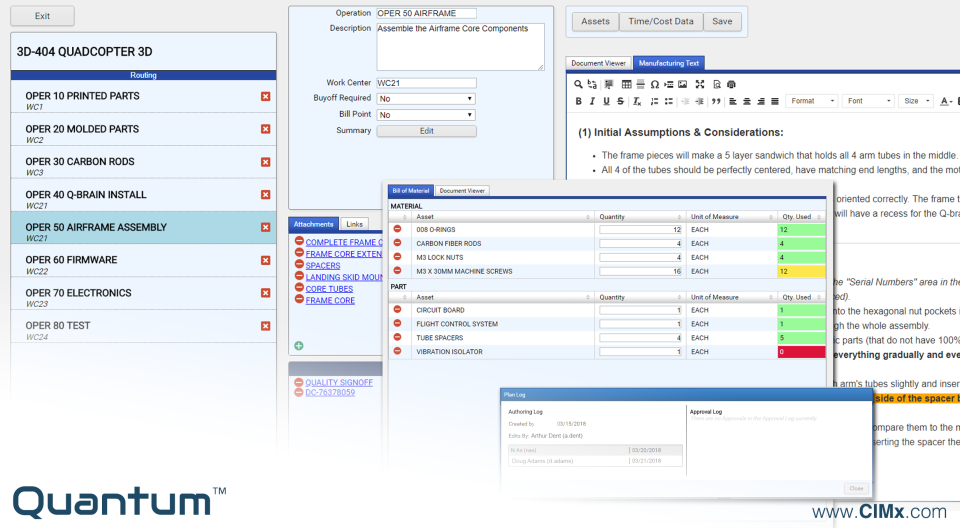Toggle strikethrough formatting
Image resolution: width=960 pixels, height=528 pixels.
click(620, 101)
